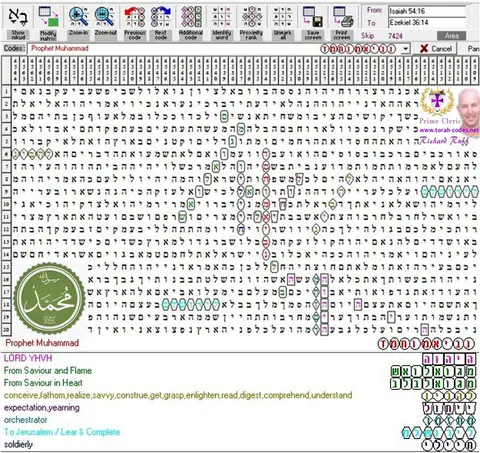The height and width of the screenshot is (453, 480).
Task: Select the expectation, yearning legend entry
Action: [x=42, y=408]
